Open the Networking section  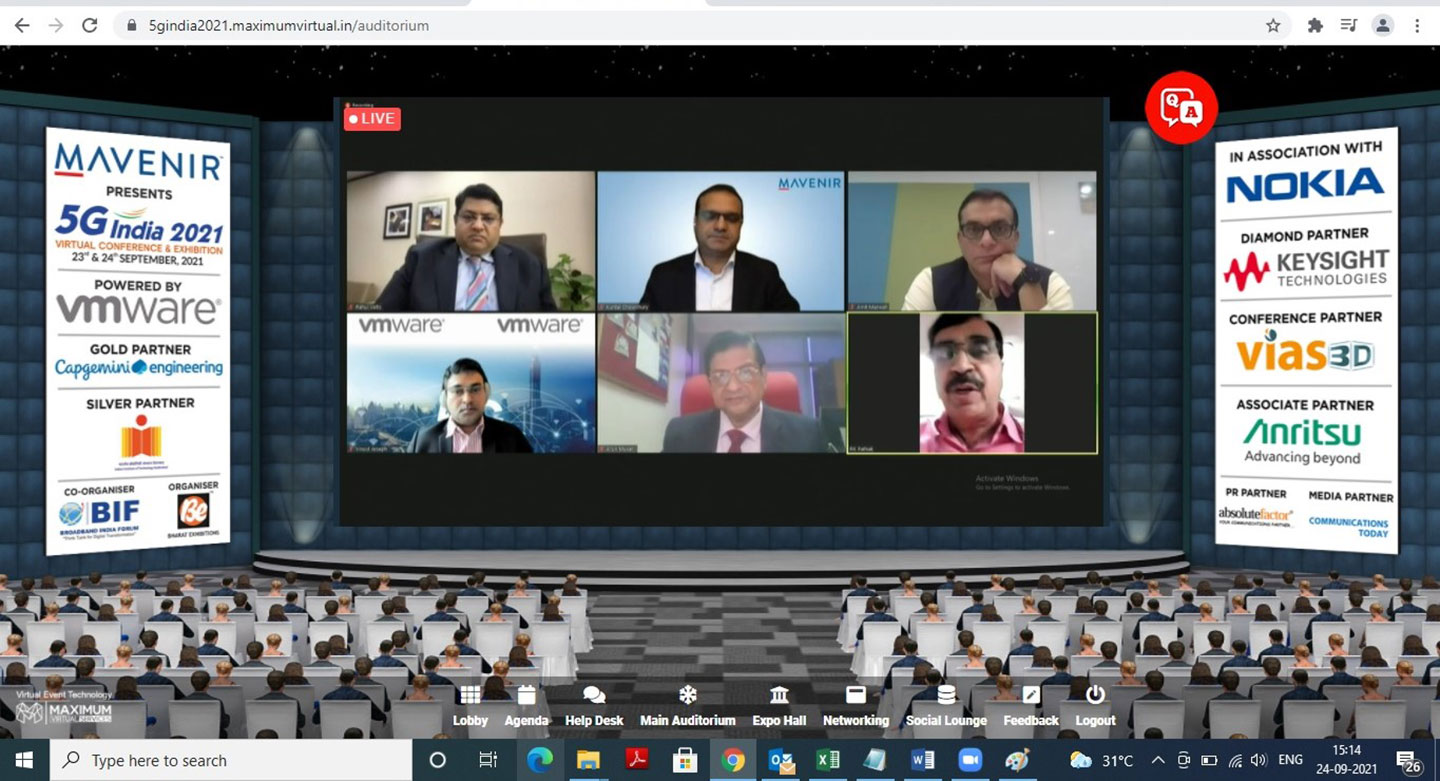[x=856, y=707]
